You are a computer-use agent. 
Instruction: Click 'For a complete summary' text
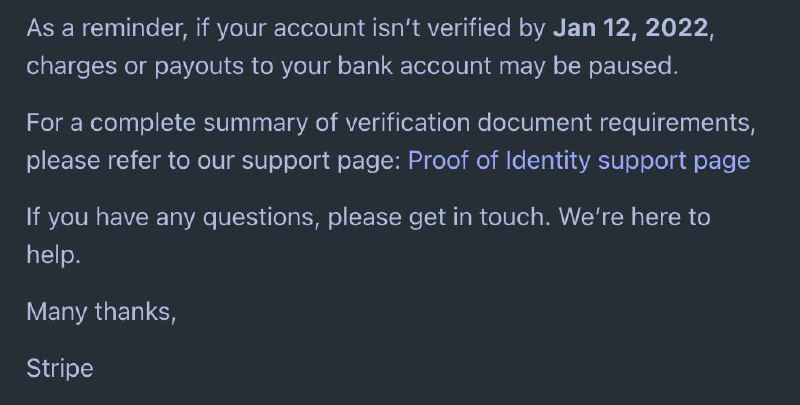pyautogui.click(x=167, y=123)
